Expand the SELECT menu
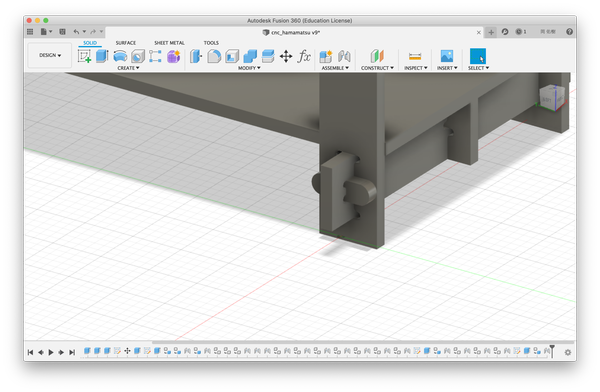Viewport: 600px width, 392px height. click(478, 68)
